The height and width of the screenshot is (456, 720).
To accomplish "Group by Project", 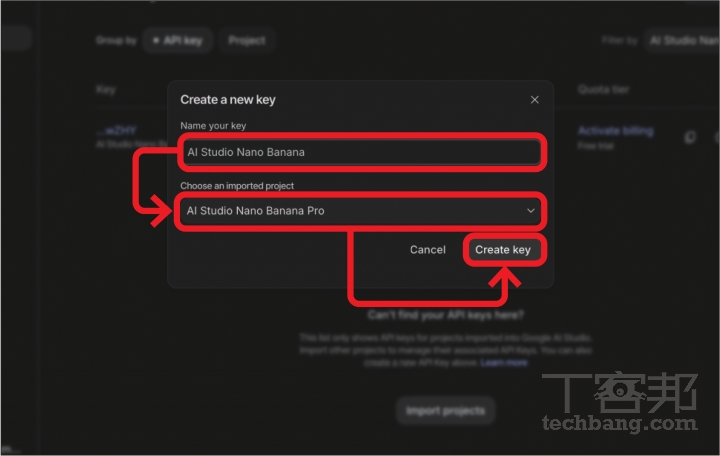I will coord(247,41).
